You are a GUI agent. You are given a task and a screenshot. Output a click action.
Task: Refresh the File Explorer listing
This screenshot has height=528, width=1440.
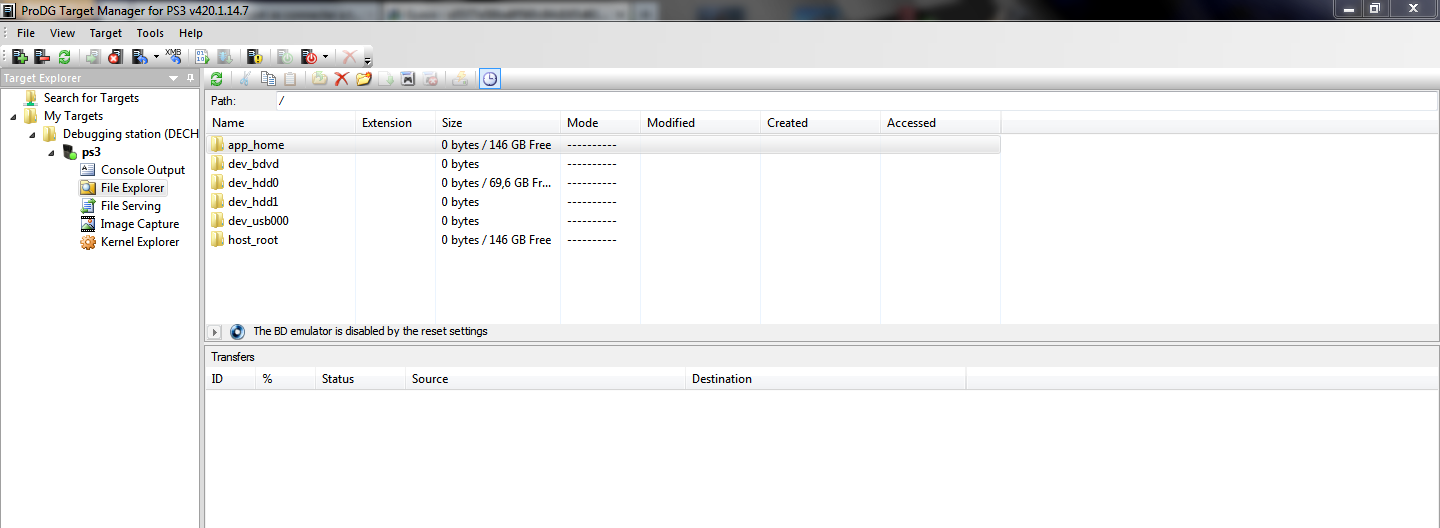click(x=216, y=79)
